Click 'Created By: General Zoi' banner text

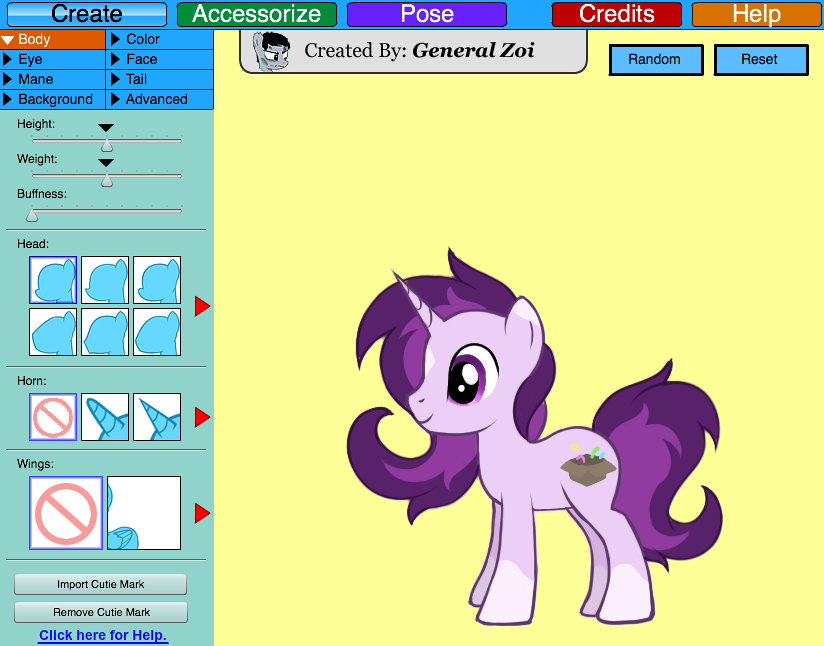coord(419,50)
